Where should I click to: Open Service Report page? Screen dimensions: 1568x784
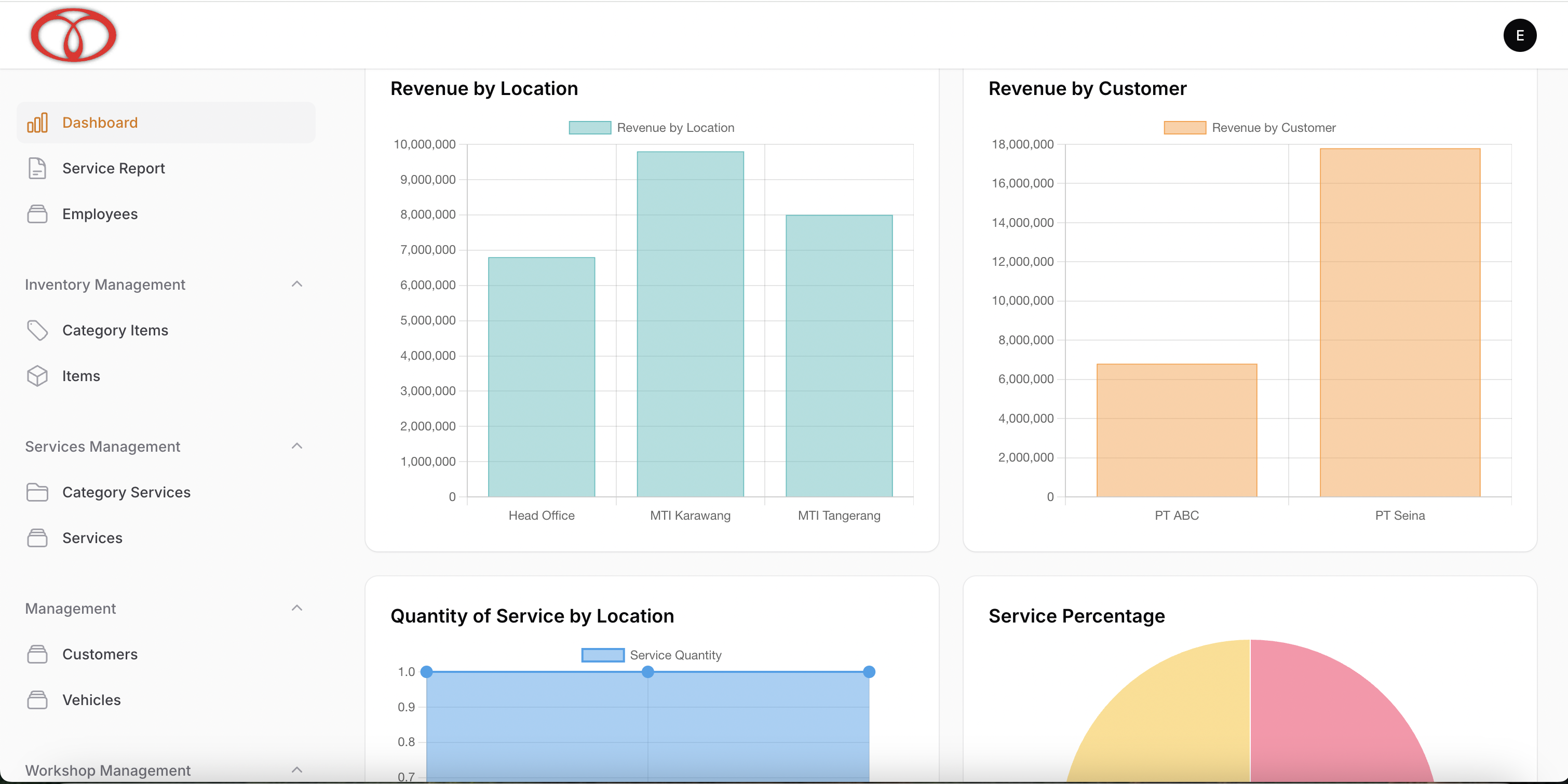click(x=166, y=168)
